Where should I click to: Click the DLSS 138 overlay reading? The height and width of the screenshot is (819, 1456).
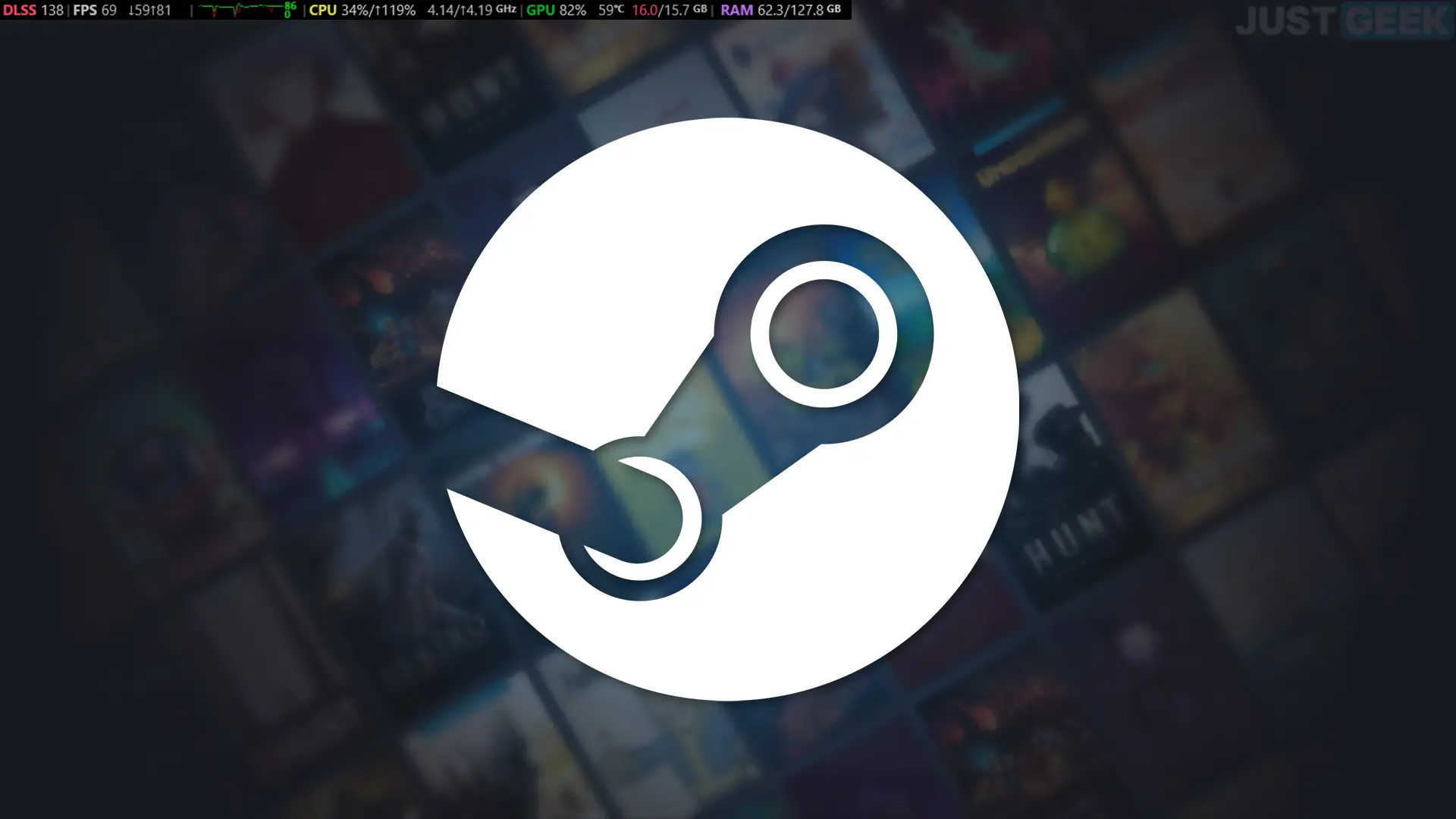33,10
